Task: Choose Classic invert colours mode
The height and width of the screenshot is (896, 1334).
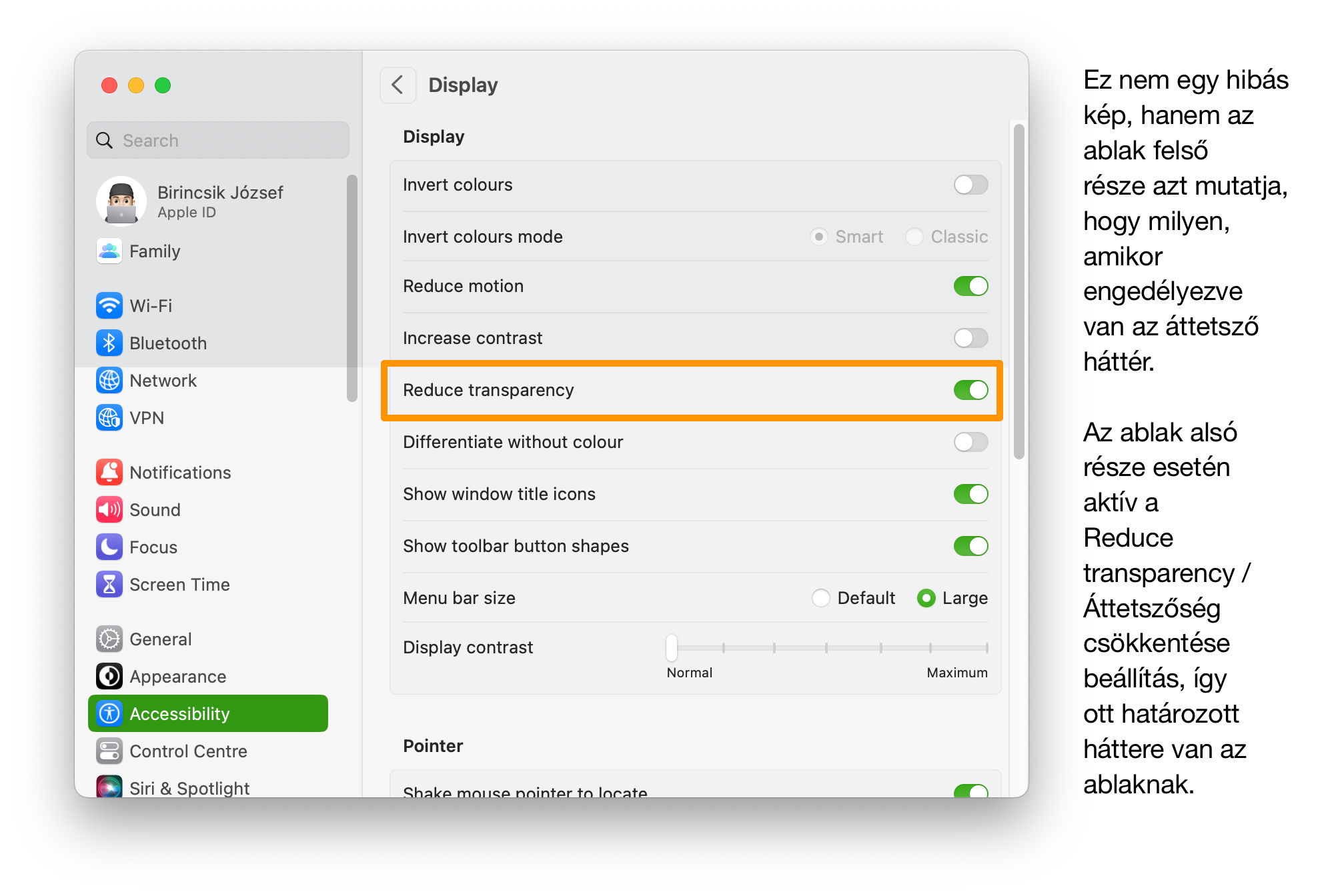Action: [914, 237]
